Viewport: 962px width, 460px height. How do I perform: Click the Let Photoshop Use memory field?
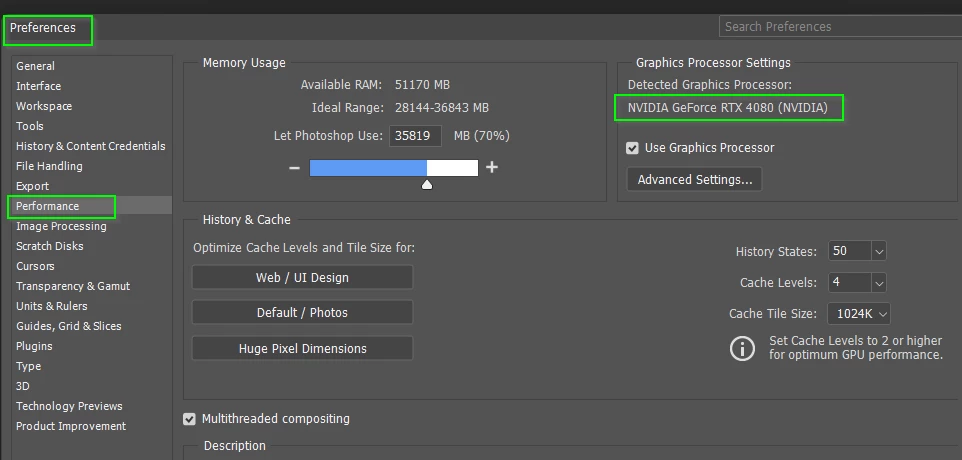tap(415, 136)
